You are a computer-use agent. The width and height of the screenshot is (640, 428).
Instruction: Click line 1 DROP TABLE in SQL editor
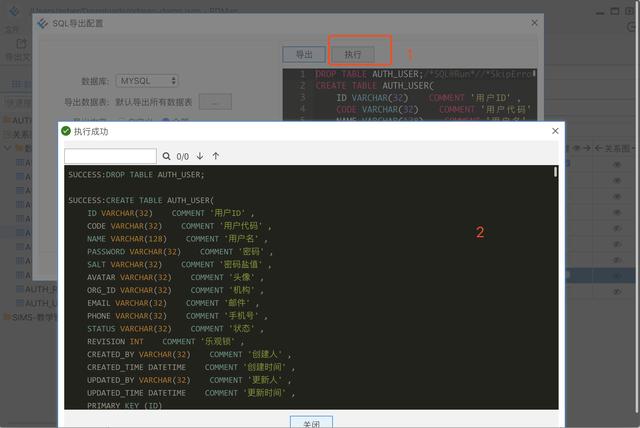click(x=425, y=74)
